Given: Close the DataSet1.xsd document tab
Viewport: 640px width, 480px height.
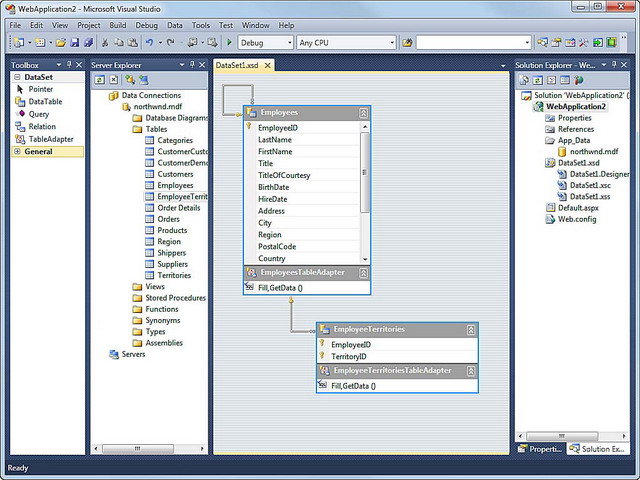Looking at the screenshot, I should pos(267,65).
